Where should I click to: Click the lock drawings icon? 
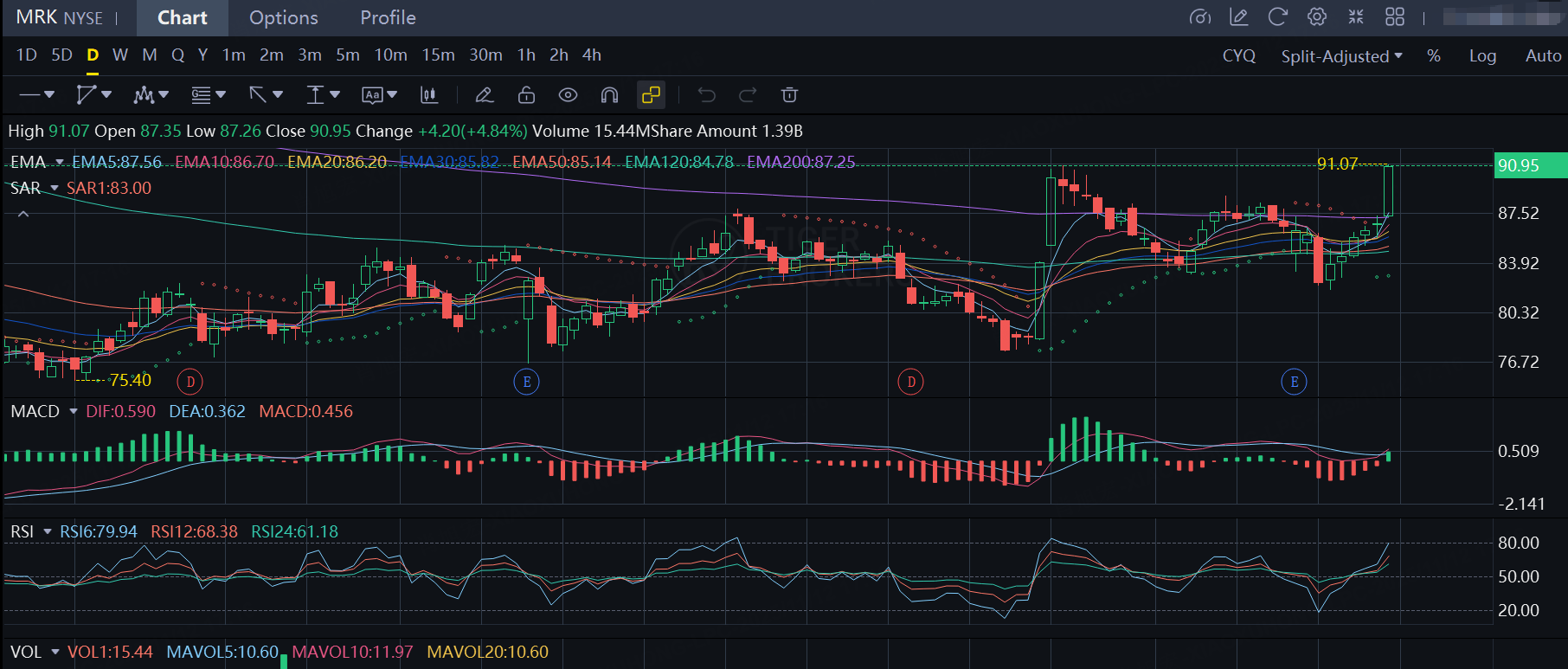[526, 95]
